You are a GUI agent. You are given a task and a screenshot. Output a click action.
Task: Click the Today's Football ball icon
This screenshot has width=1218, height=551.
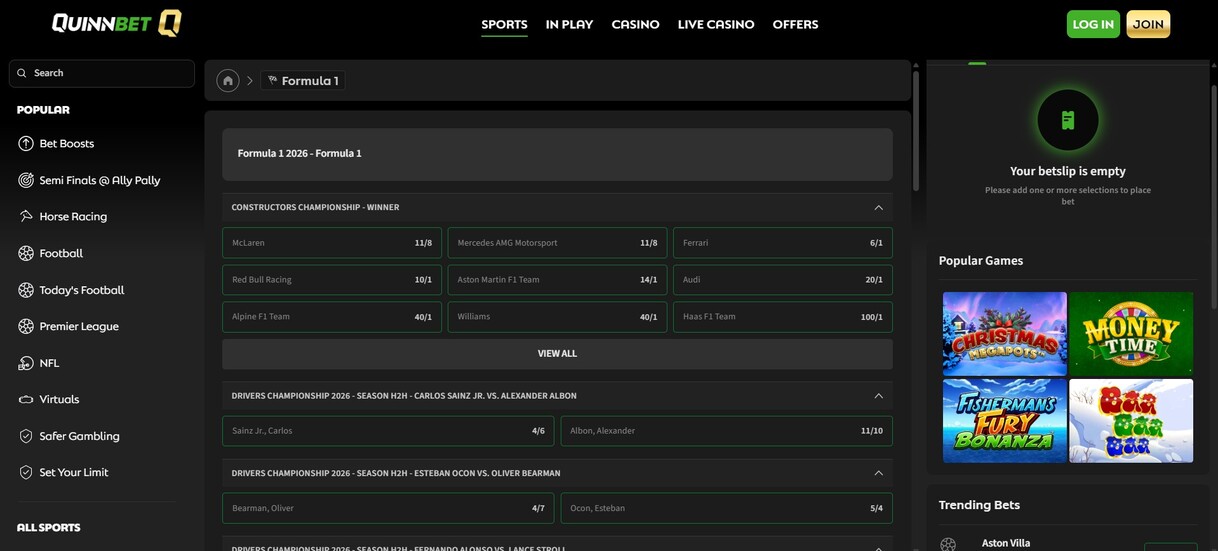(x=26, y=290)
